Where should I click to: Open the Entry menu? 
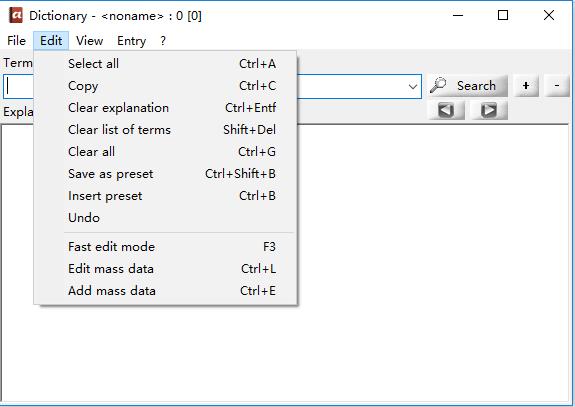pos(131,41)
